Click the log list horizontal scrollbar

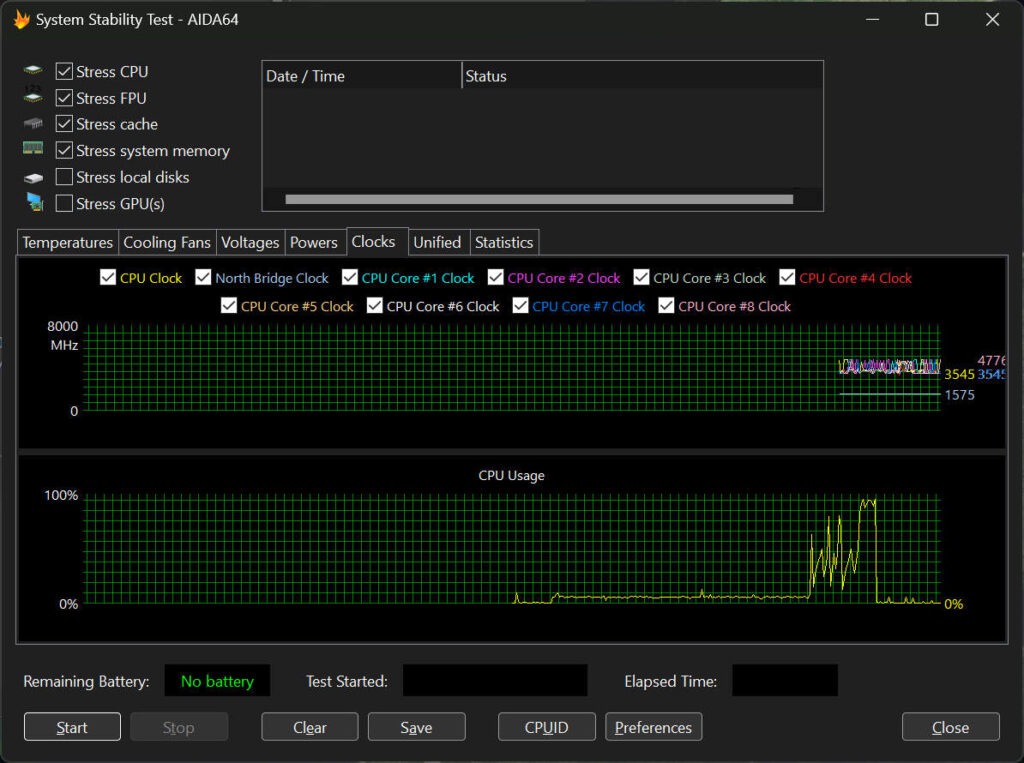coord(539,199)
